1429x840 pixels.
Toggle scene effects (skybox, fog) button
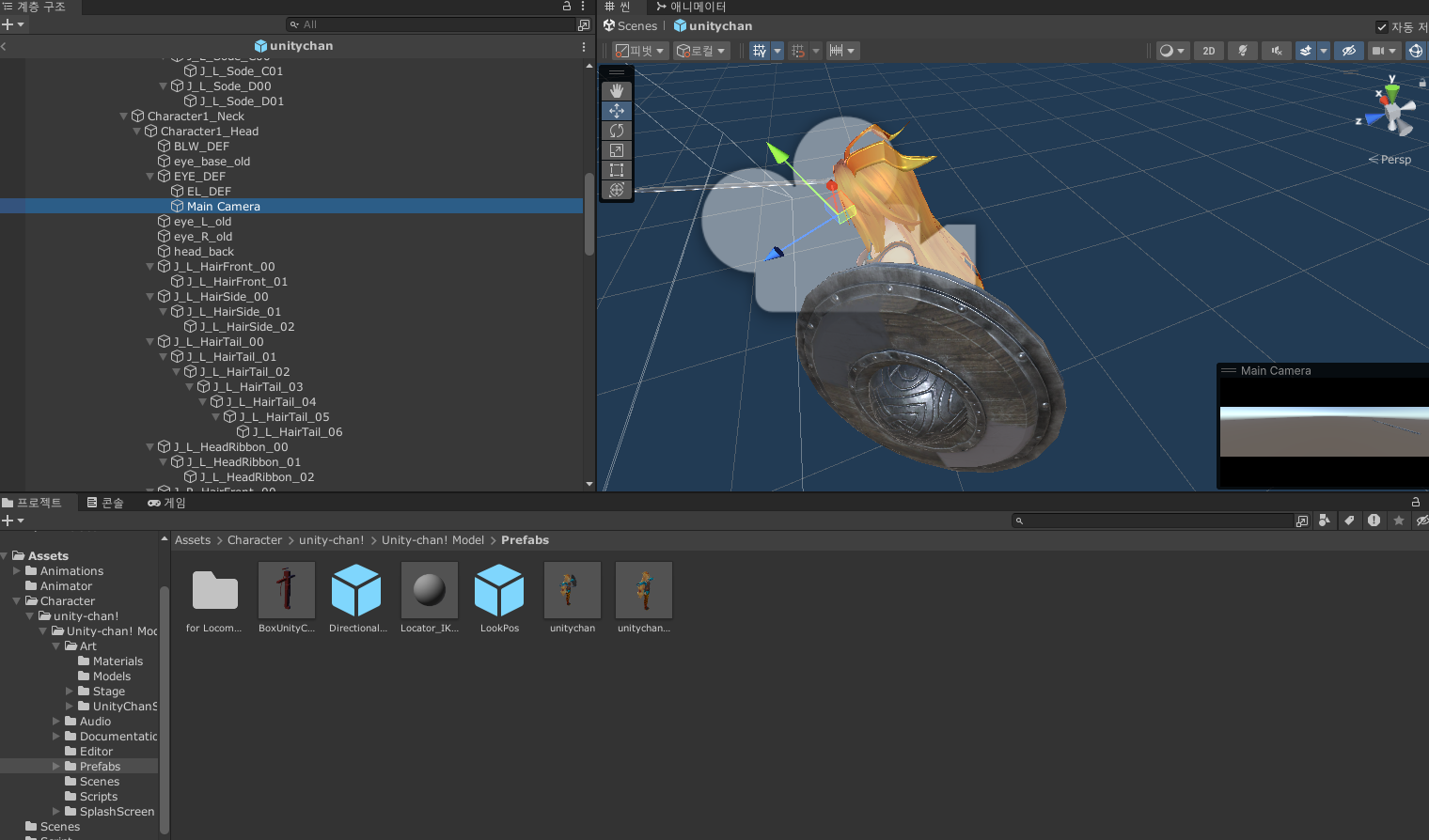pyautogui.click(x=1306, y=51)
